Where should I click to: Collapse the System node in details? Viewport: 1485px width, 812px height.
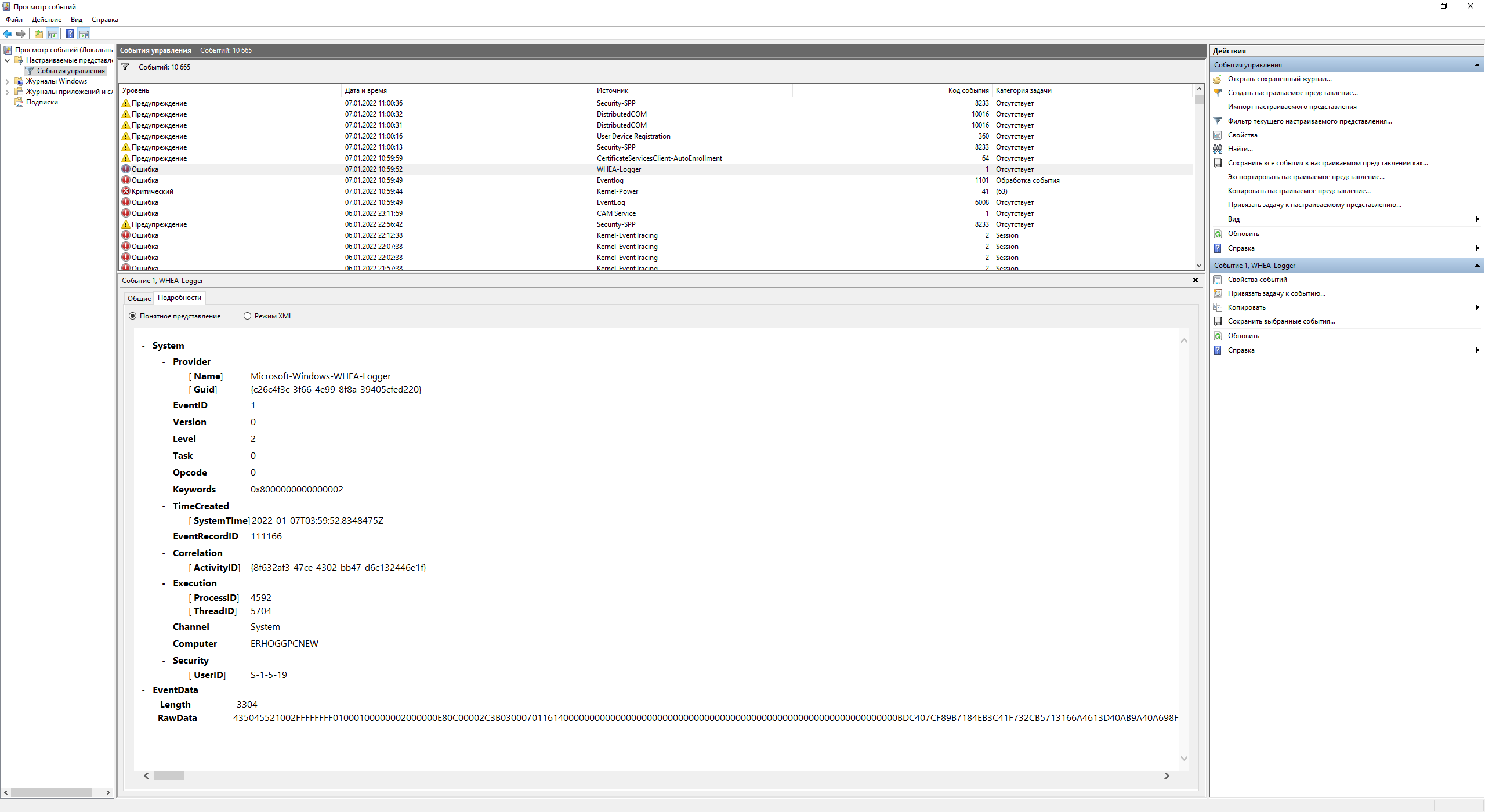(x=143, y=346)
